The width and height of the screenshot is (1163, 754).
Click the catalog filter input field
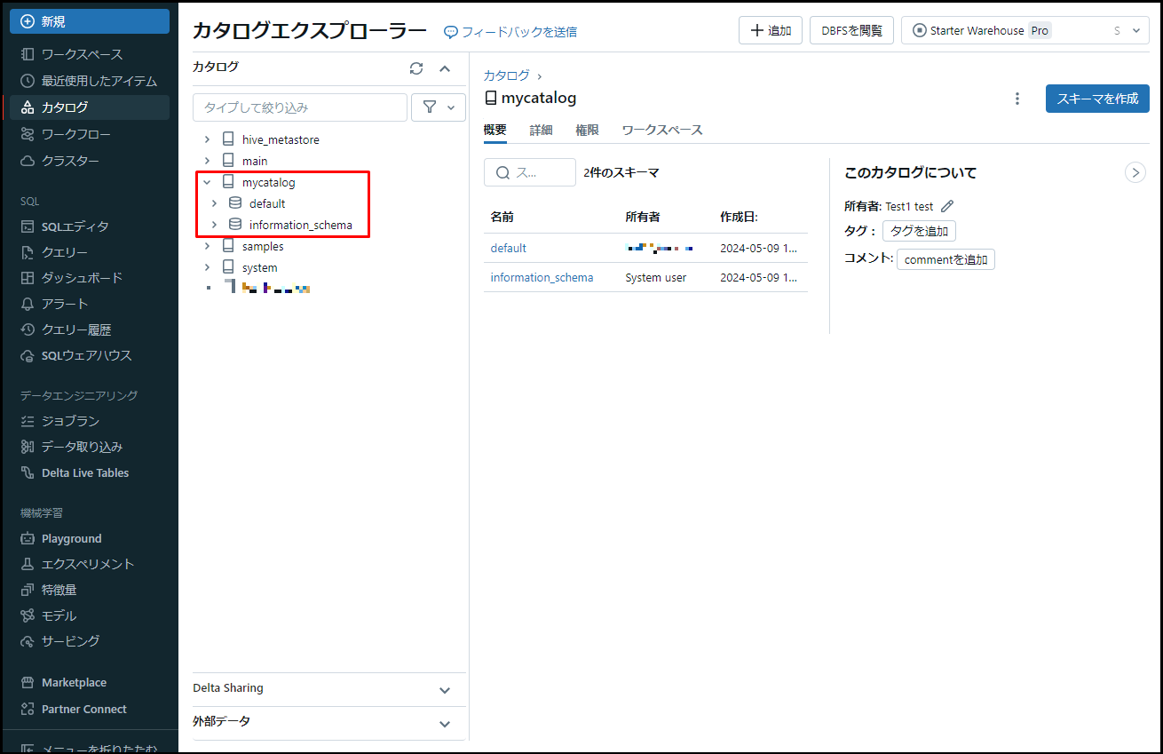(300, 108)
